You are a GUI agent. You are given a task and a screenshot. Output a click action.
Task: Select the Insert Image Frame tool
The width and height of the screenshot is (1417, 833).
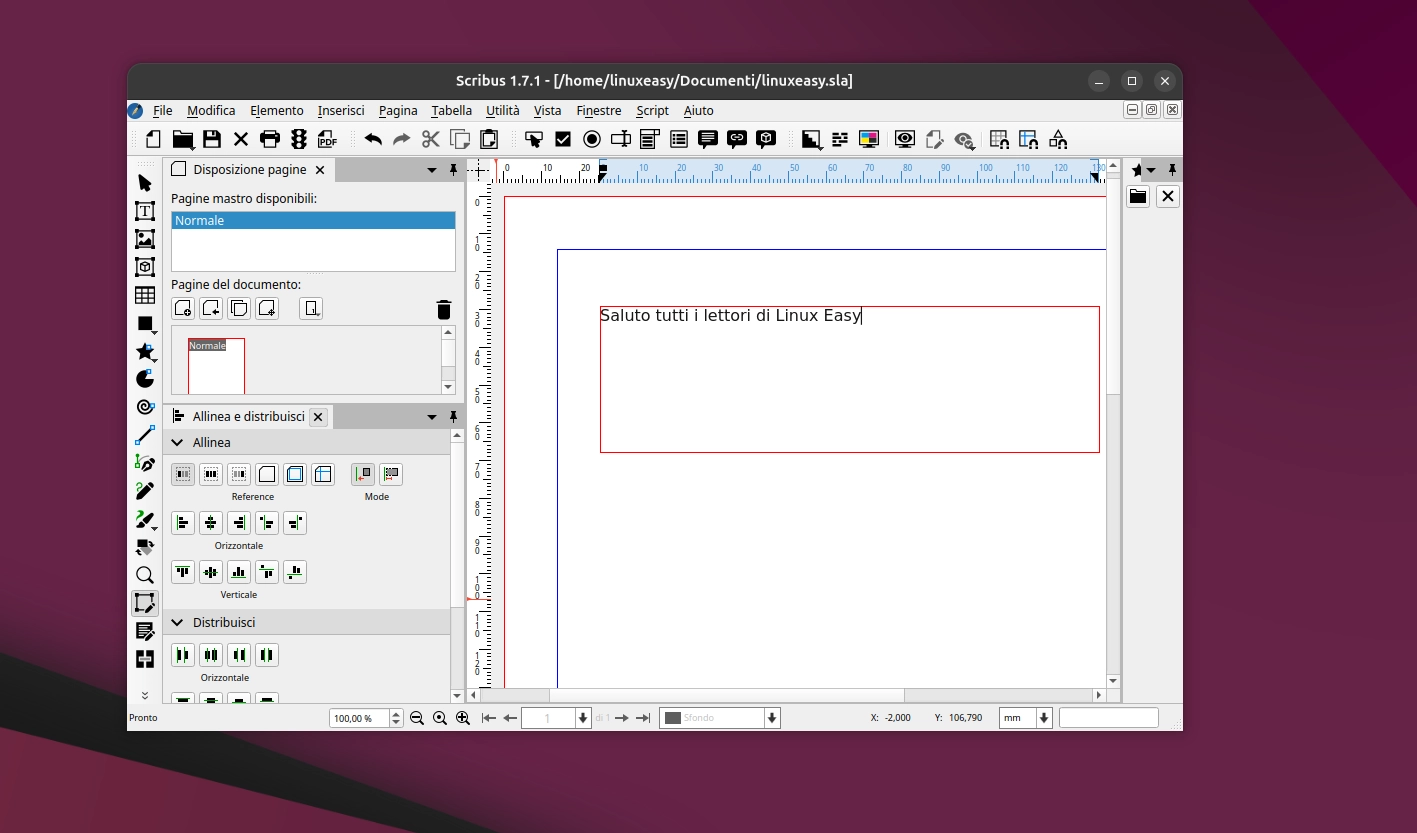144,239
